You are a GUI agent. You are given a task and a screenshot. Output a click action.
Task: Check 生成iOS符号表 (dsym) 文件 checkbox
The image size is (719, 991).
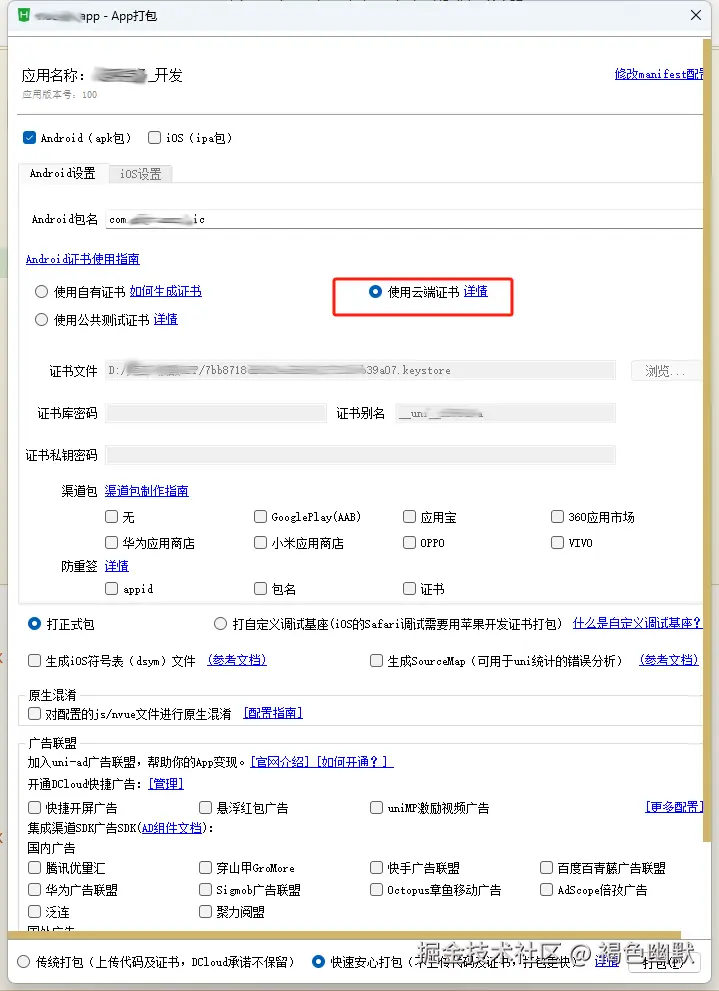click(x=35, y=660)
